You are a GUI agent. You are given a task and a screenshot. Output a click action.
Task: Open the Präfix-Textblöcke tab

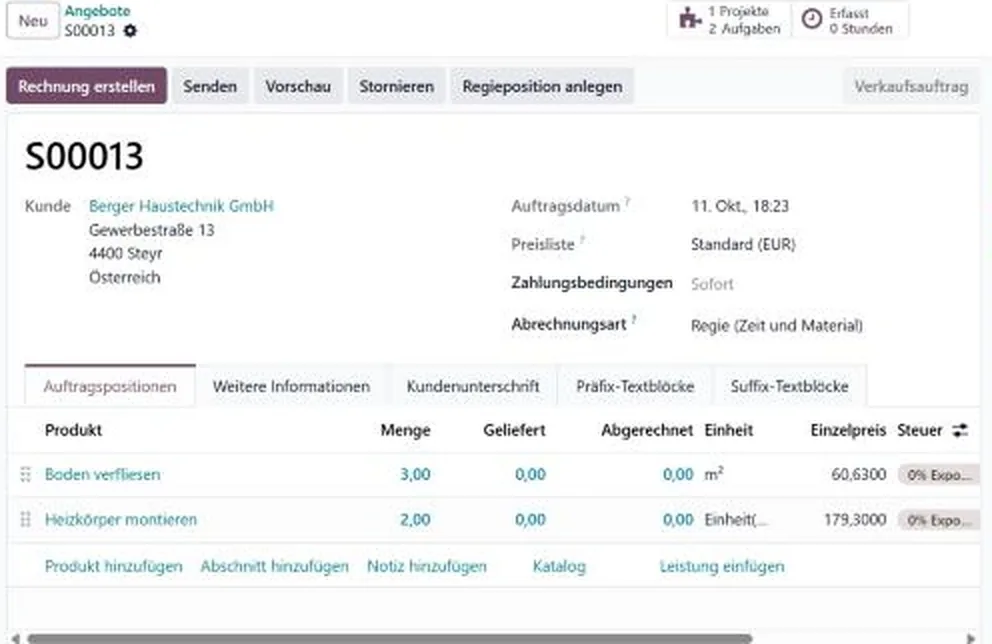pyautogui.click(x=635, y=386)
